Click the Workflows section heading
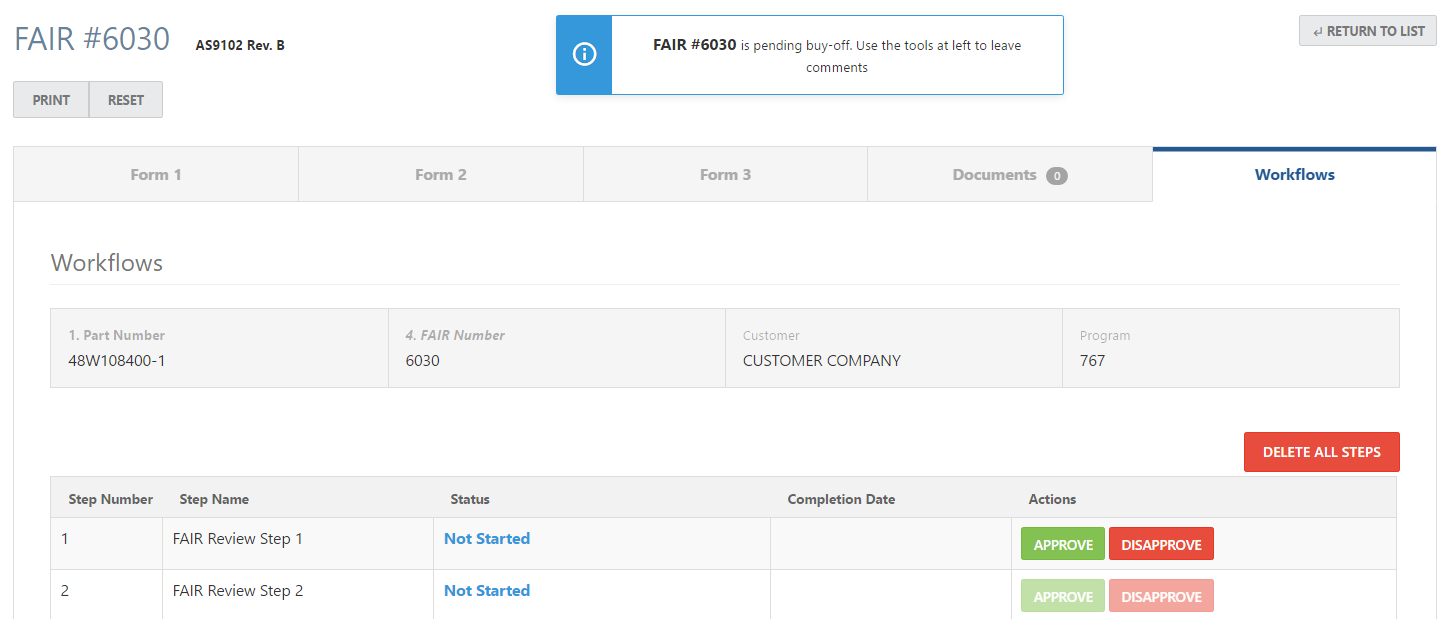Viewport: 1441px width, 619px height. (107, 263)
